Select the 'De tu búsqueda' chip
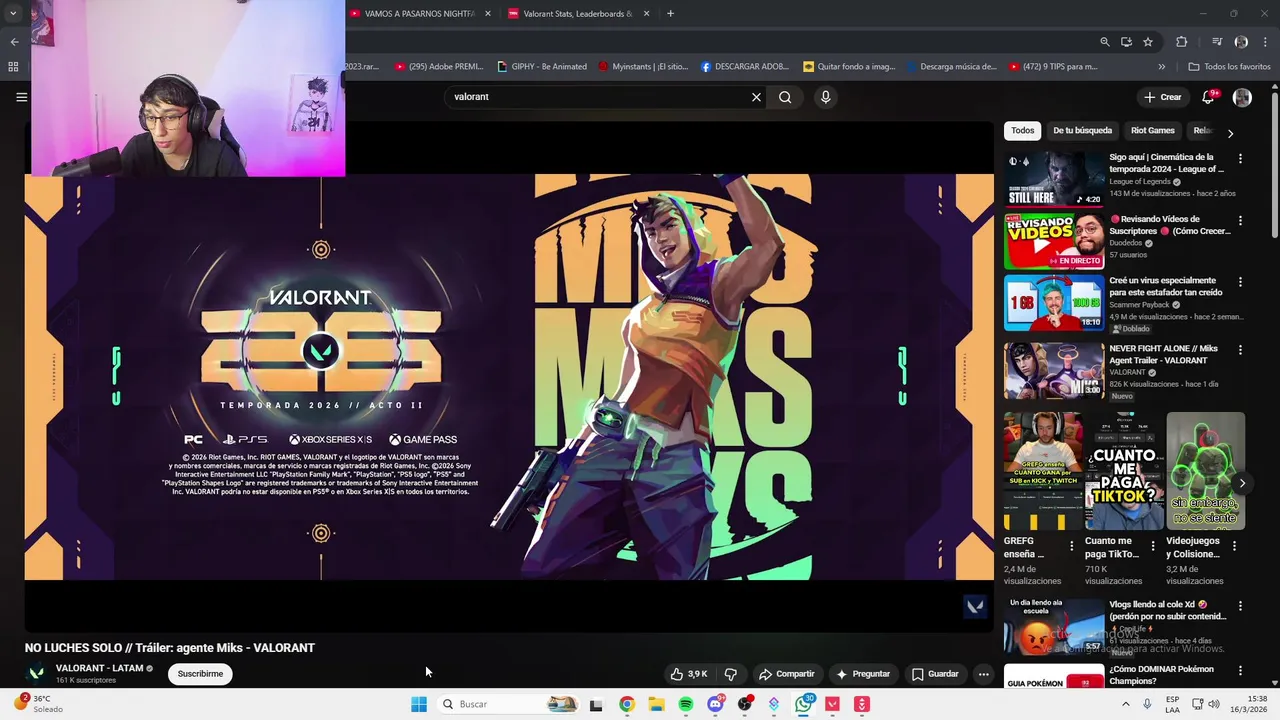Viewport: 1280px width, 720px height. click(x=1082, y=131)
